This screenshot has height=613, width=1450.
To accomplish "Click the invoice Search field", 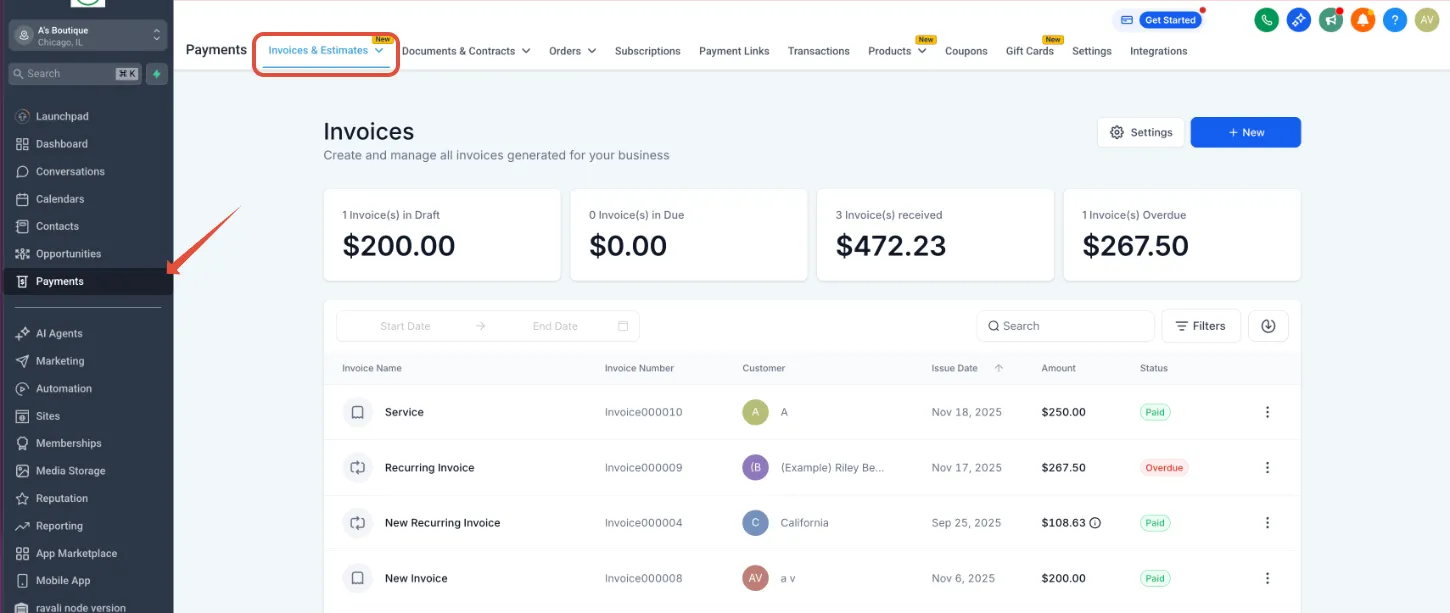I will click(x=1065, y=326).
